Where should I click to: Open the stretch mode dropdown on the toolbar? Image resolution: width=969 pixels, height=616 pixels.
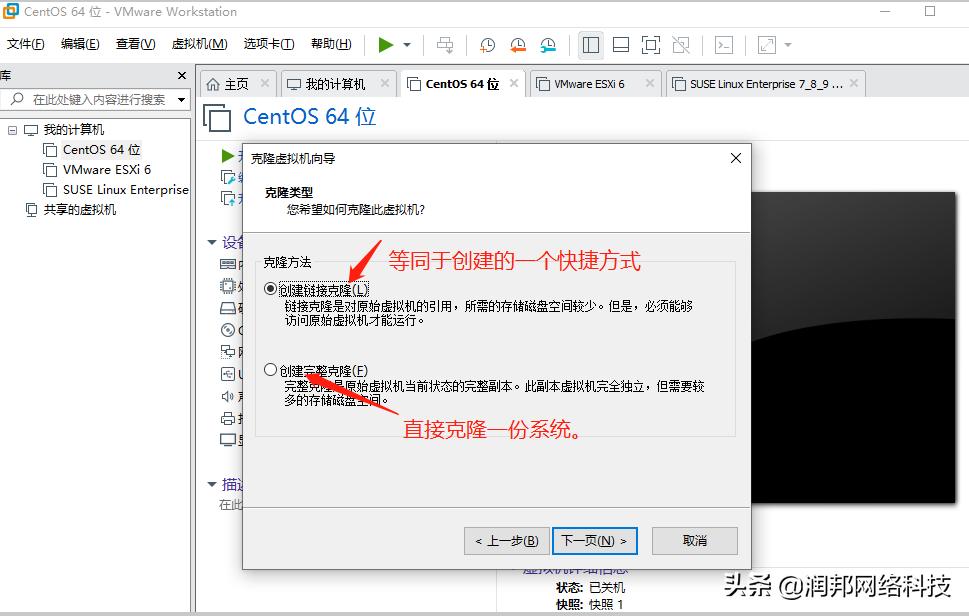[787, 44]
